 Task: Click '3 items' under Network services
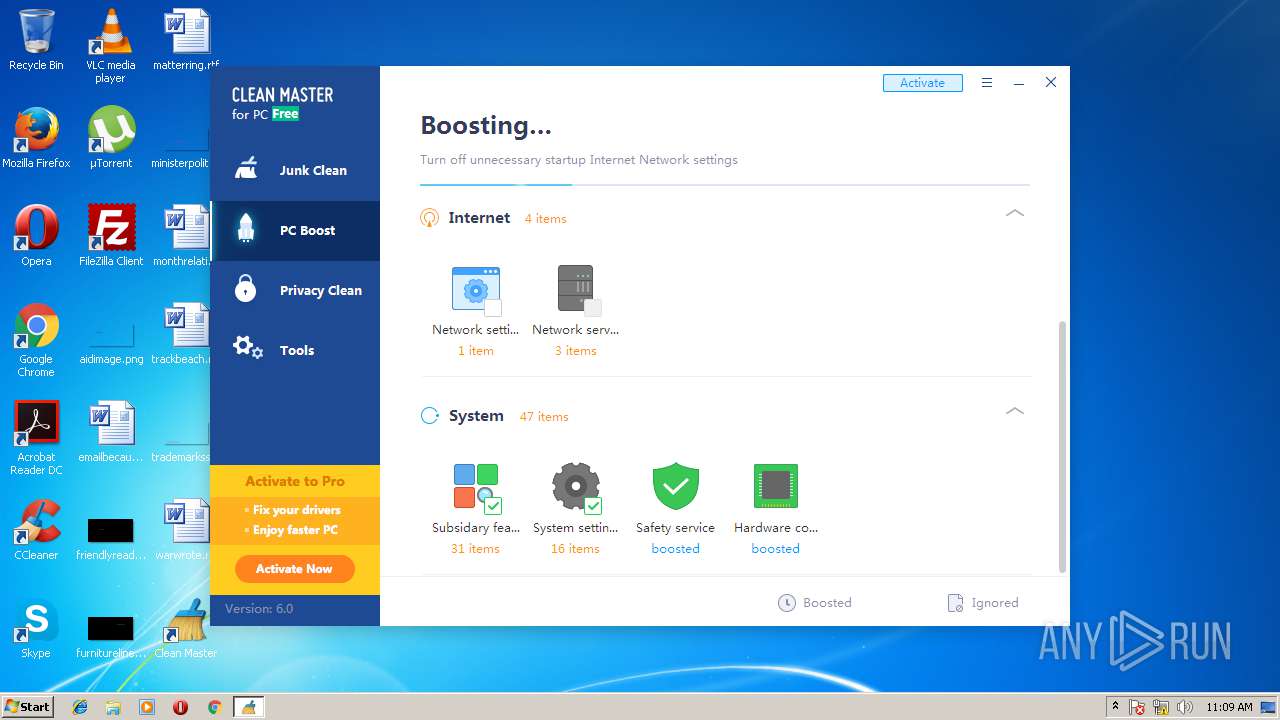576,351
